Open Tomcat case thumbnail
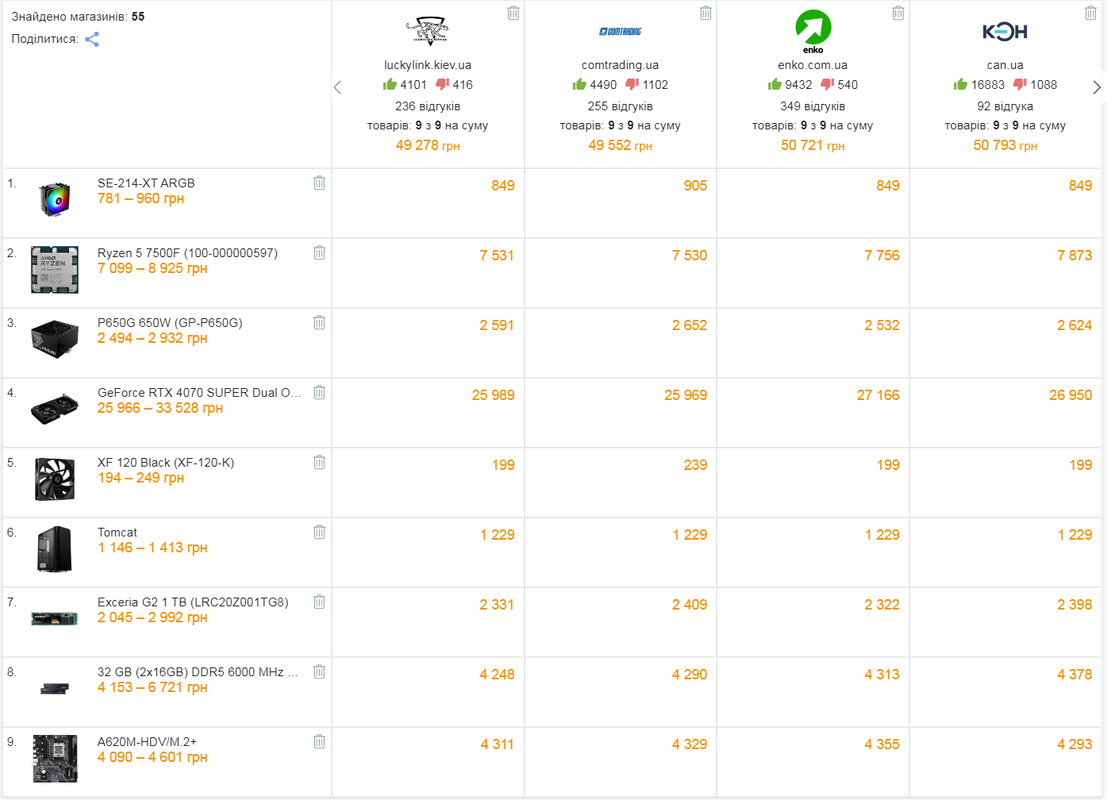Screen dimensions: 1107x800 pos(54,549)
